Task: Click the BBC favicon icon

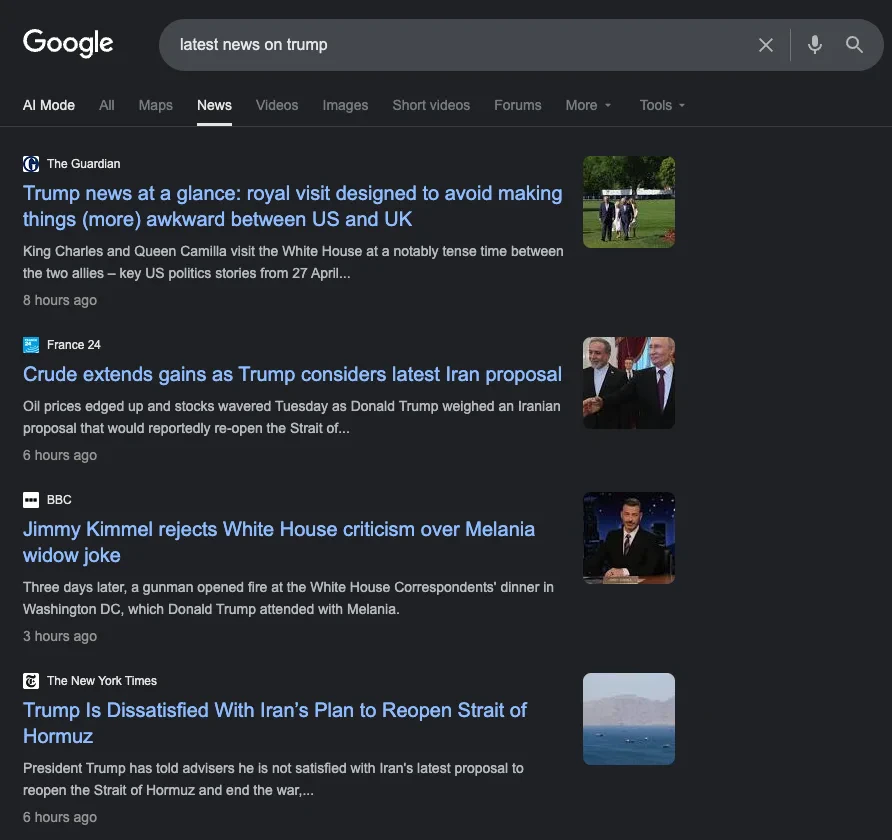Action: 31,500
